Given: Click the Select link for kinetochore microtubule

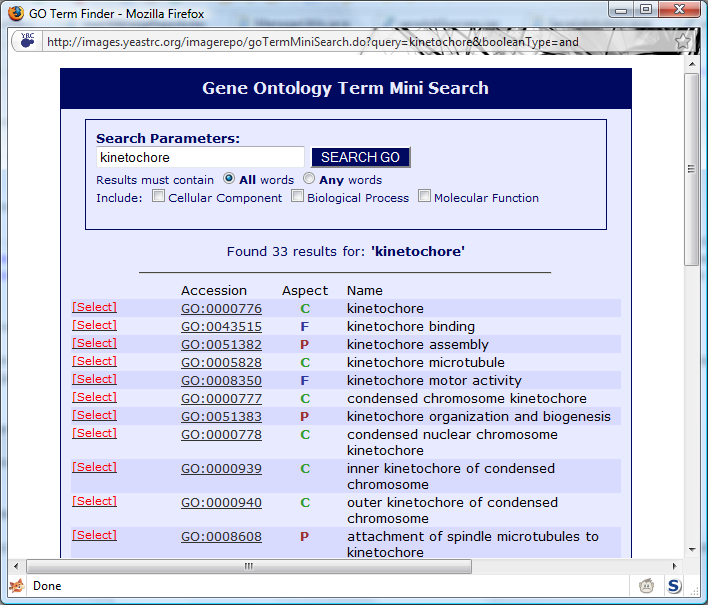Looking at the screenshot, I should (x=94, y=361).
